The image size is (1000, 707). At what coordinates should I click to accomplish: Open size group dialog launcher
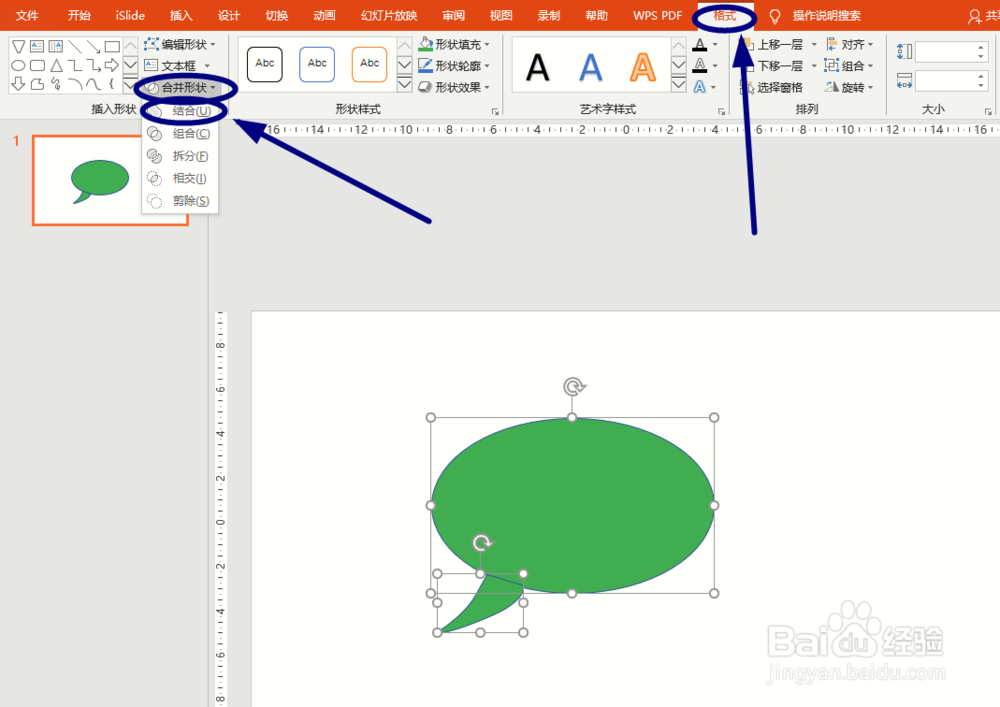(988, 112)
